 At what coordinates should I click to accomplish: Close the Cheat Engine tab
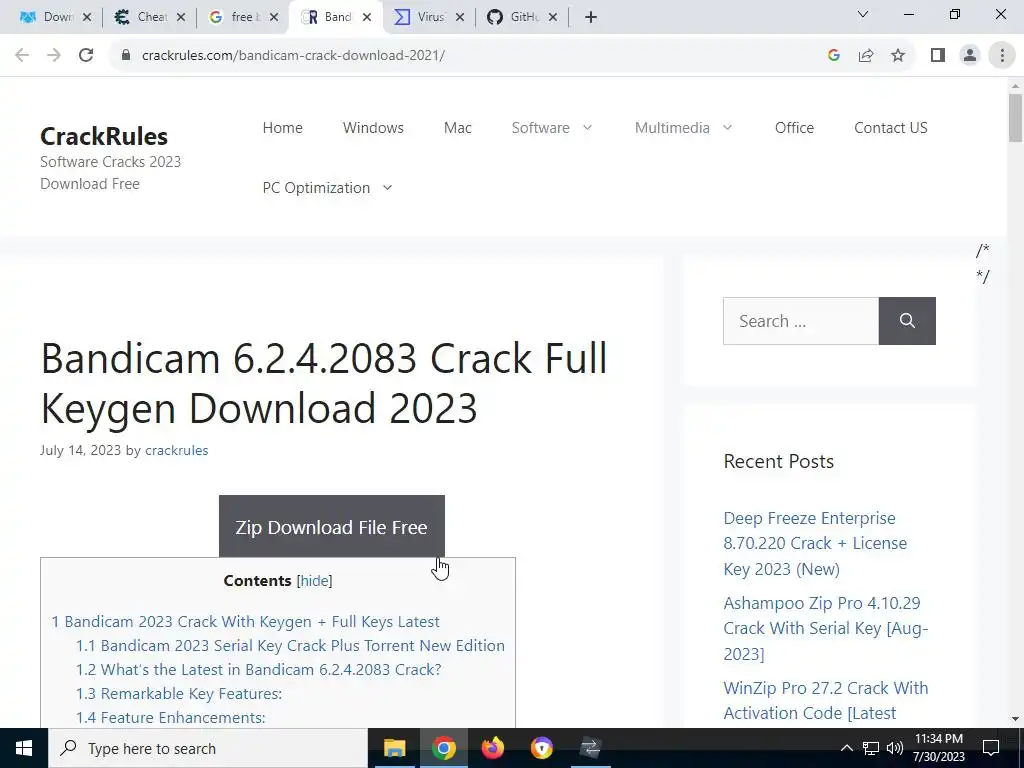(x=181, y=17)
